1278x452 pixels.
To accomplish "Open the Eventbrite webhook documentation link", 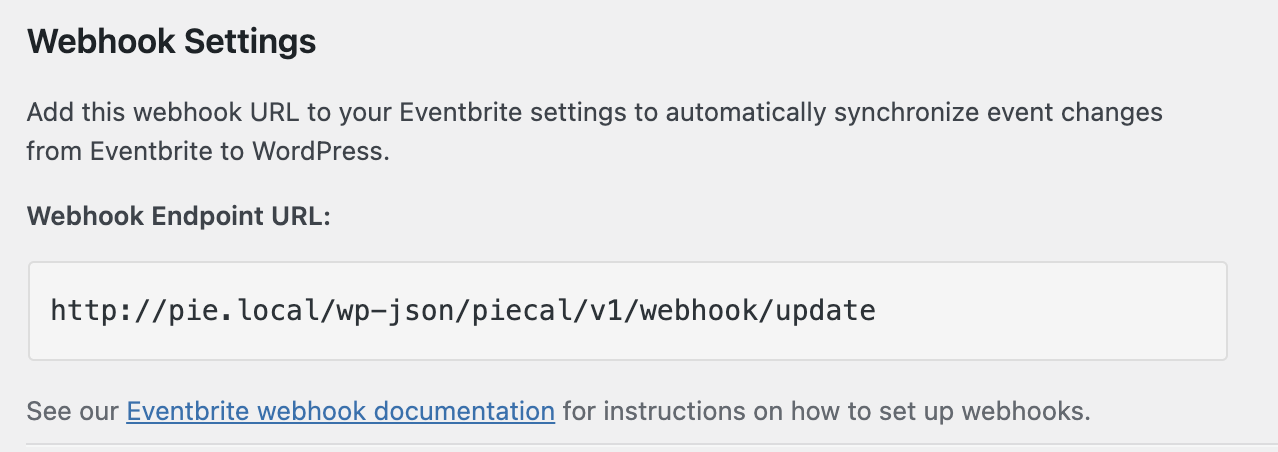I will (x=340, y=411).
